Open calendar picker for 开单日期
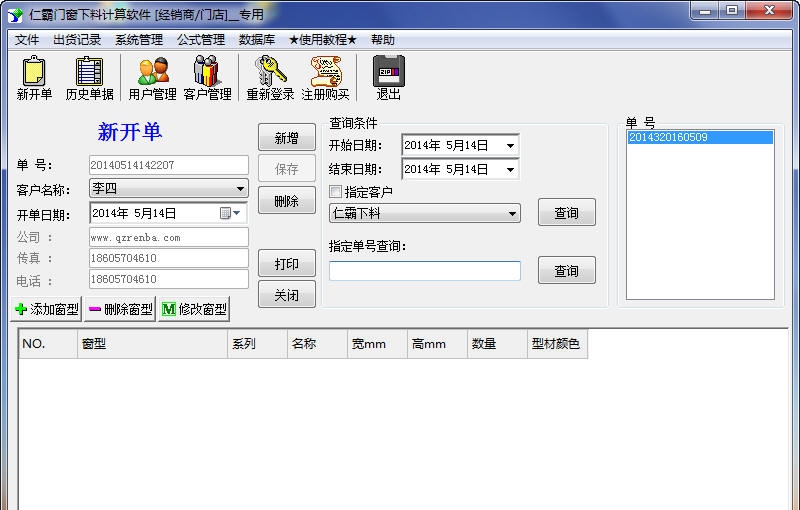This screenshot has width=800, height=510. click(230, 213)
